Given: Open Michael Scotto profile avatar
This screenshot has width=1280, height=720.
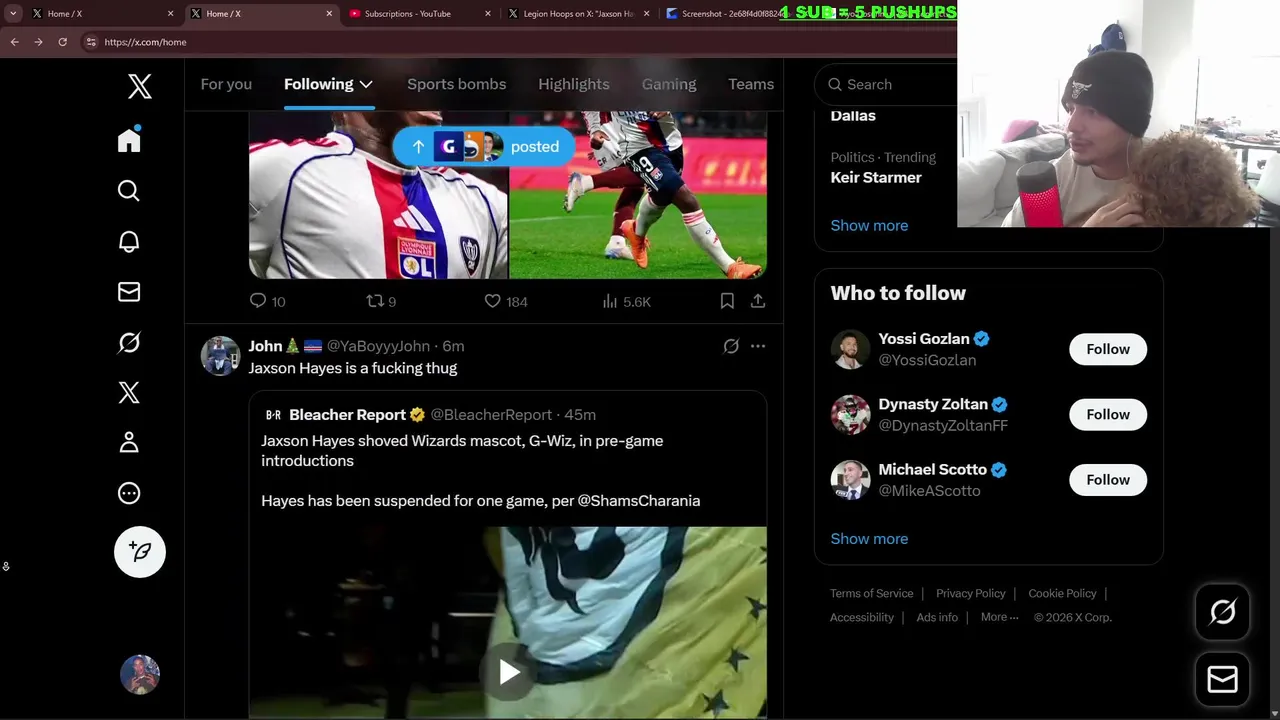Looking at the screenshot, I should tap(850, 480).
